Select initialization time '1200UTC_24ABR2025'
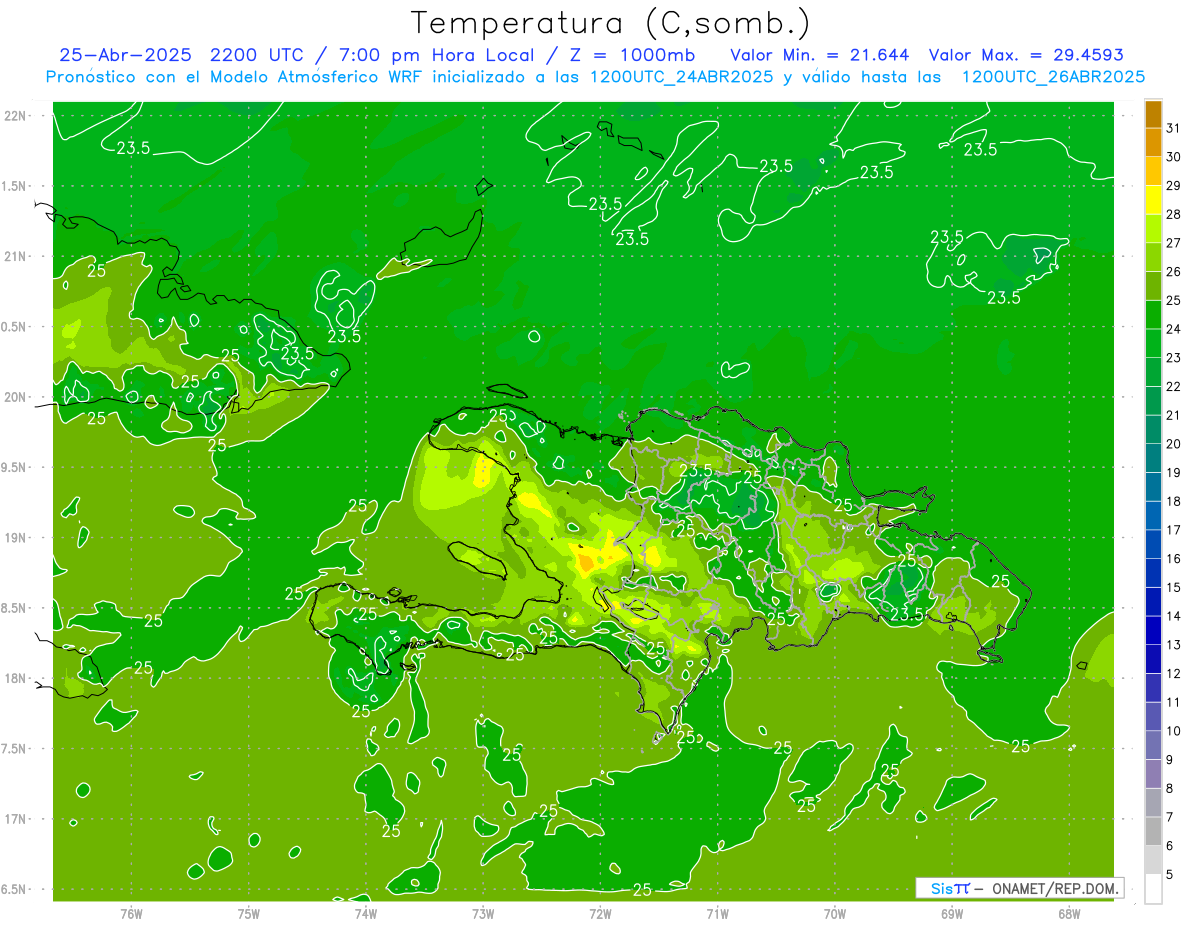Image resolution: width=1200 pixels, height=927 pixels. click(682, 77)
